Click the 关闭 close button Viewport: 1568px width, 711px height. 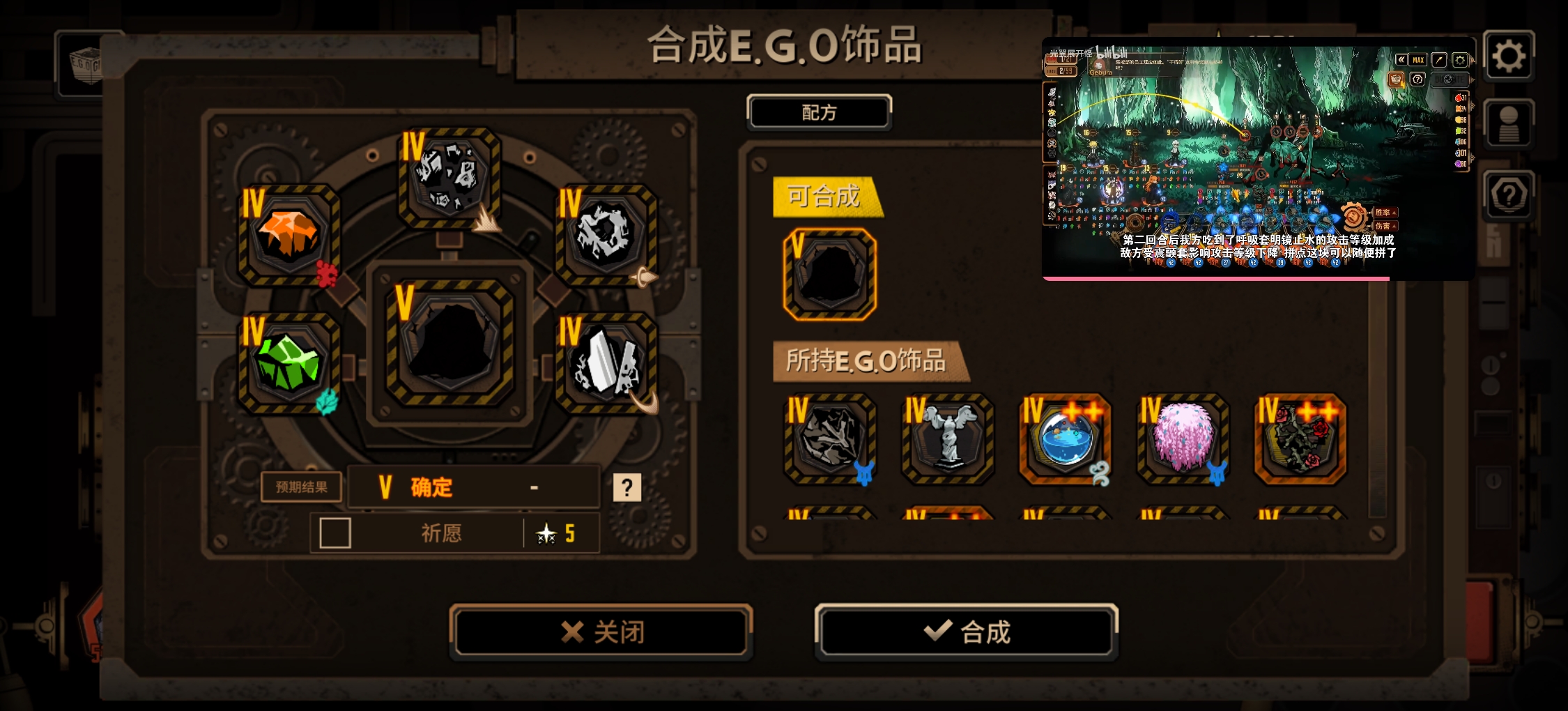tap(602, 632)
